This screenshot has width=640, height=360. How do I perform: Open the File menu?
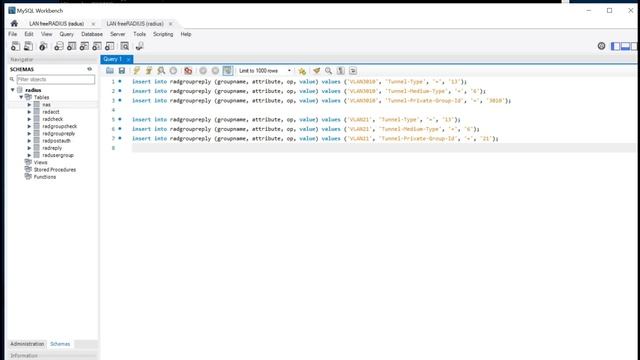(13, 34)
